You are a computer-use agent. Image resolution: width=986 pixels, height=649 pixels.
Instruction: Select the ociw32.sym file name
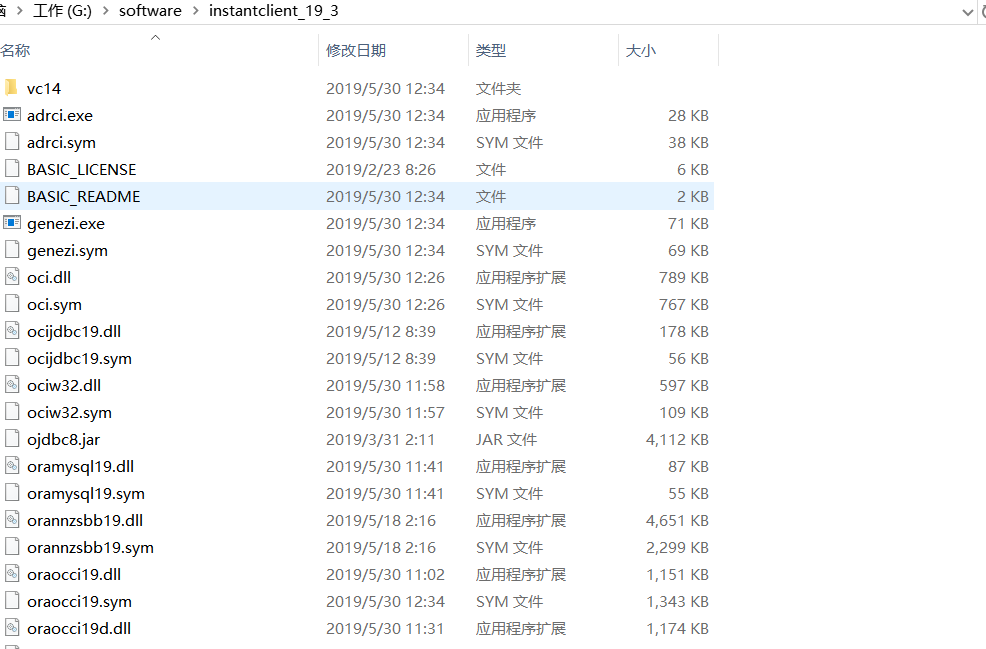point(69,412)
